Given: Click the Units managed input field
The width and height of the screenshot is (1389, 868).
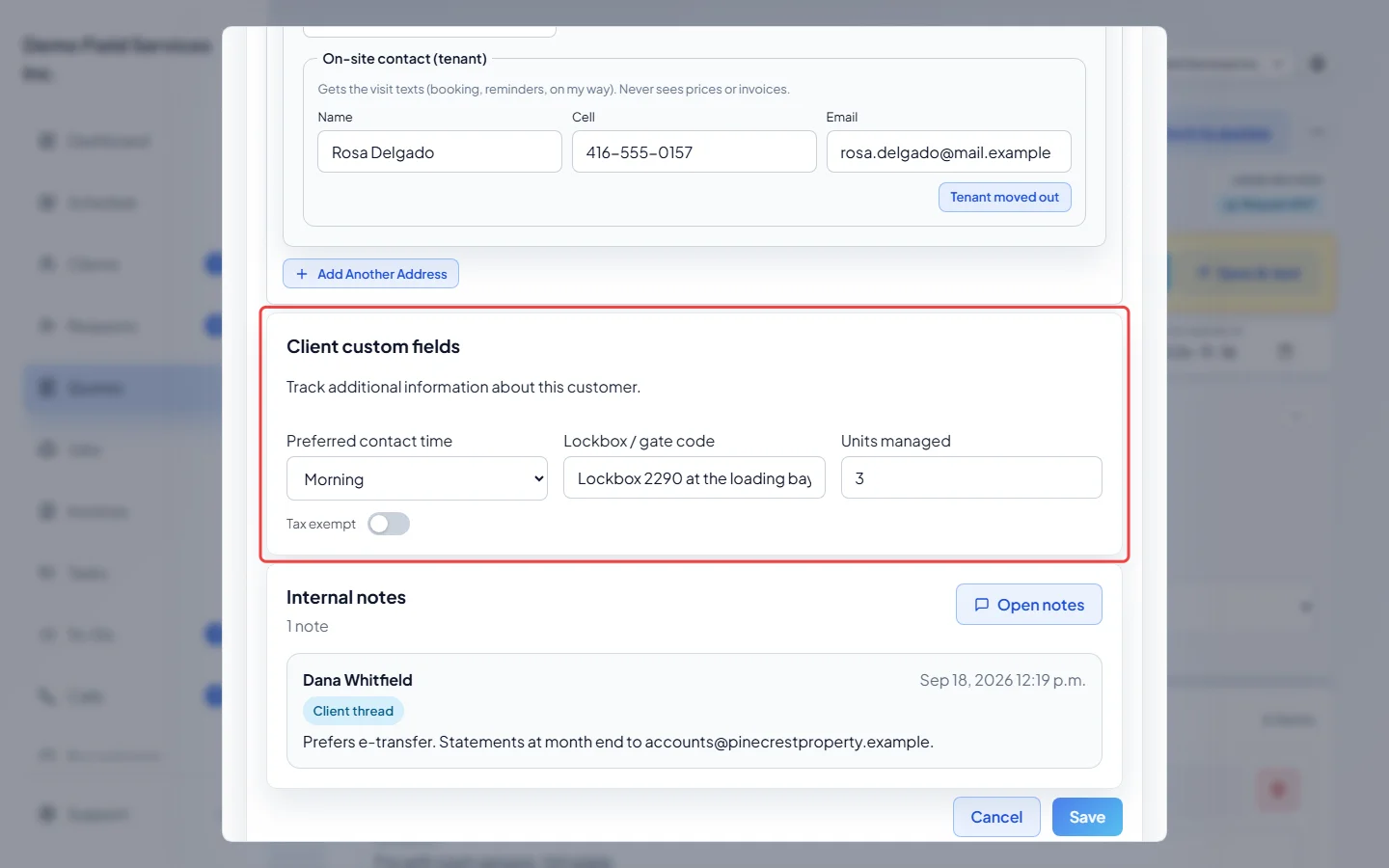Looking at the screenshot, I should 971,477.
